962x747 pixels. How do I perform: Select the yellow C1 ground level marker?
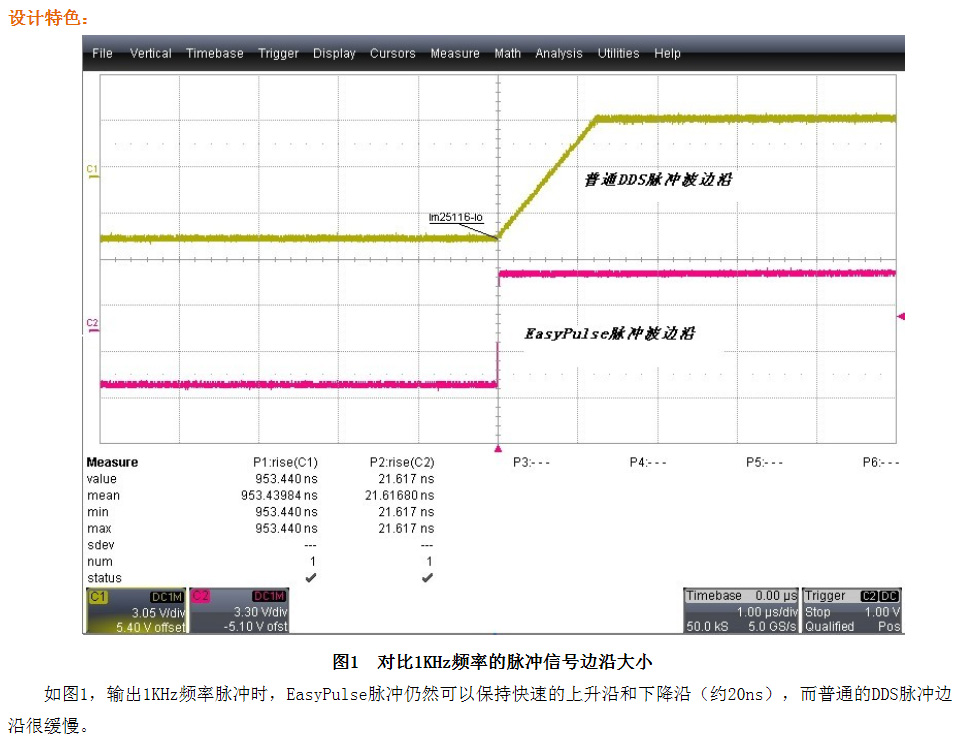point(92,172)
